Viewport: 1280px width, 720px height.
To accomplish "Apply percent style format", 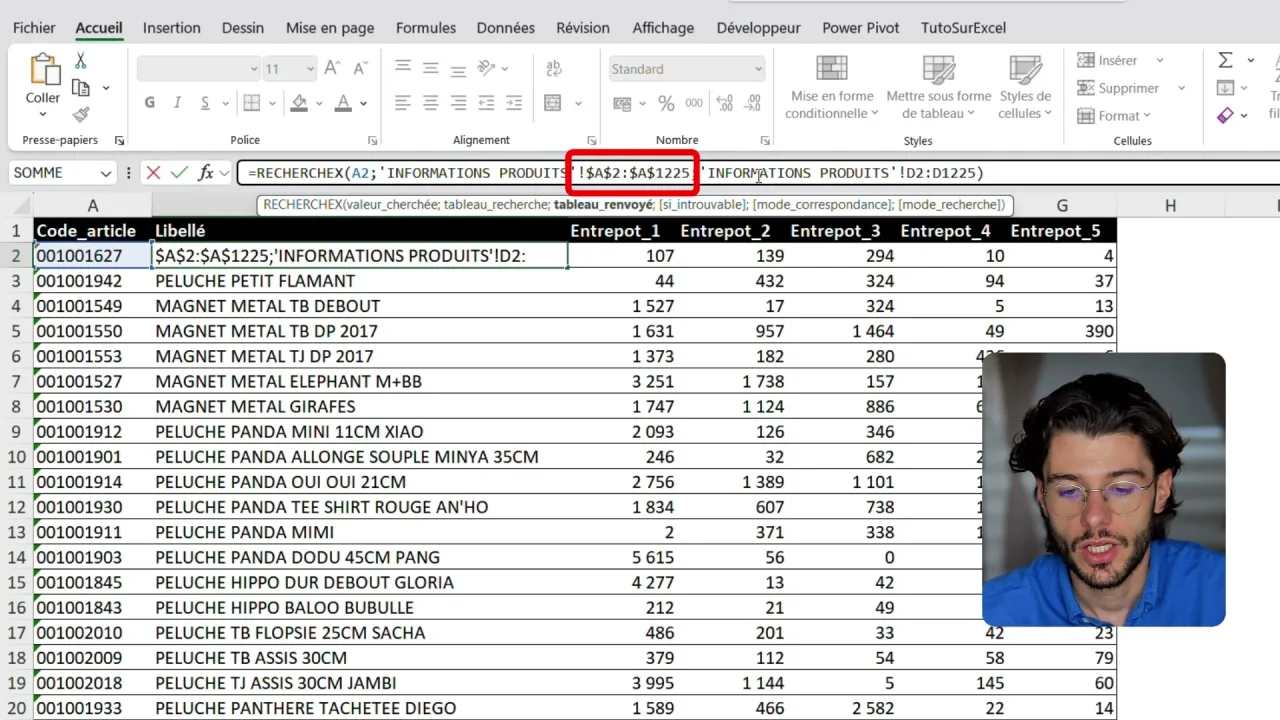I will point(666,103).
